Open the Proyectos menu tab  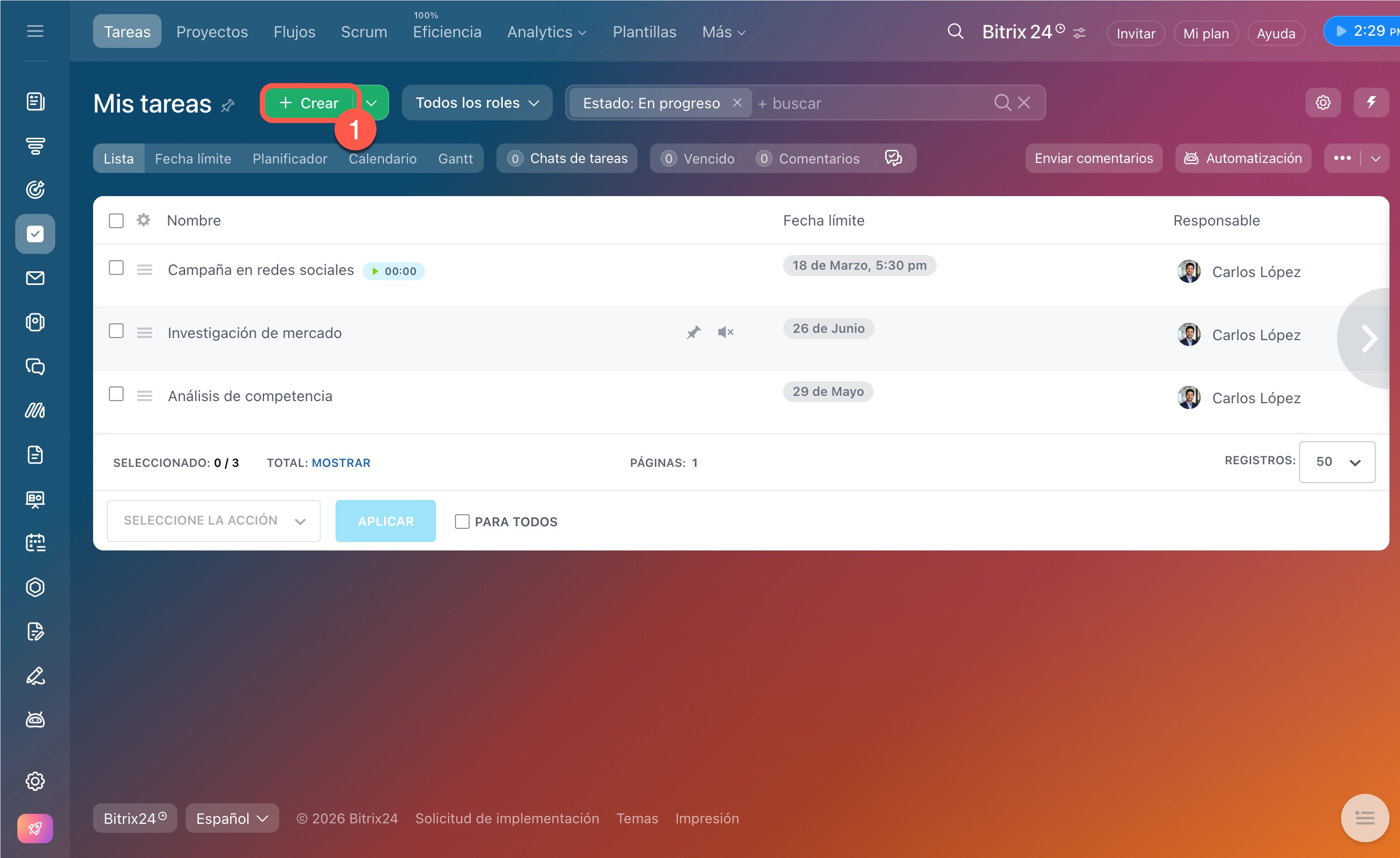[212, 32]
